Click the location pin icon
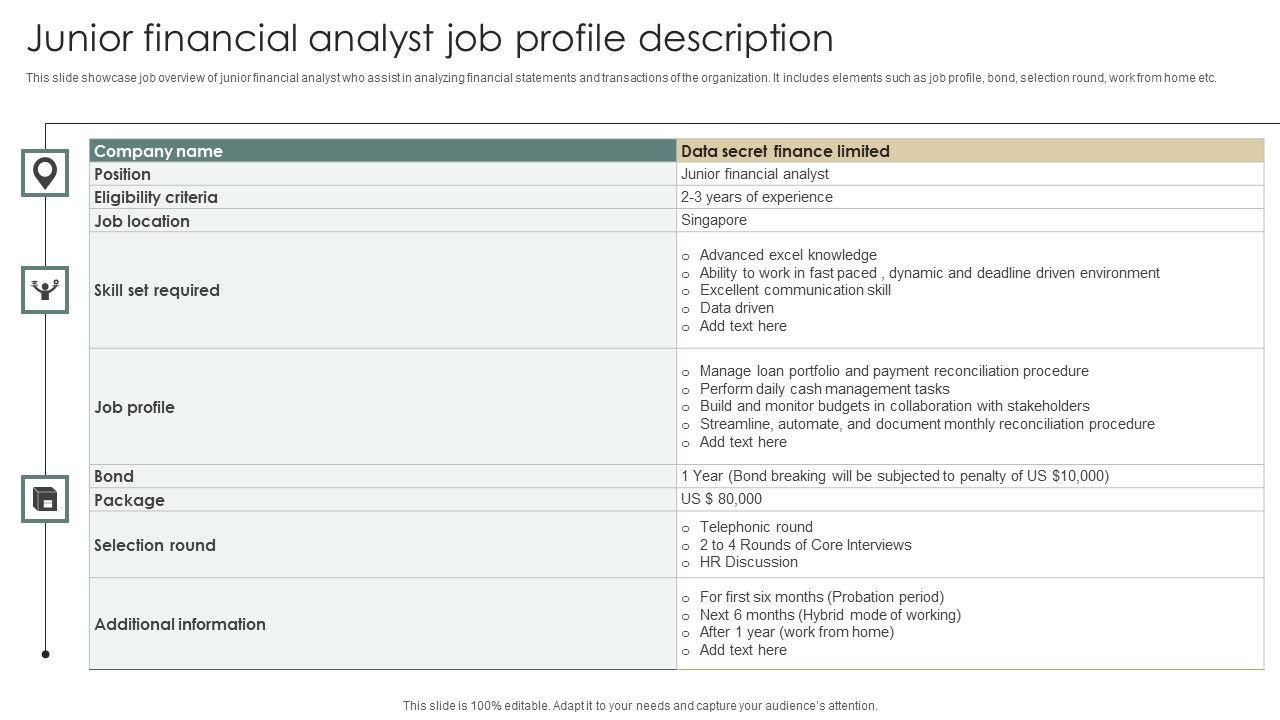1280x720 pixels. click(45, 173)
